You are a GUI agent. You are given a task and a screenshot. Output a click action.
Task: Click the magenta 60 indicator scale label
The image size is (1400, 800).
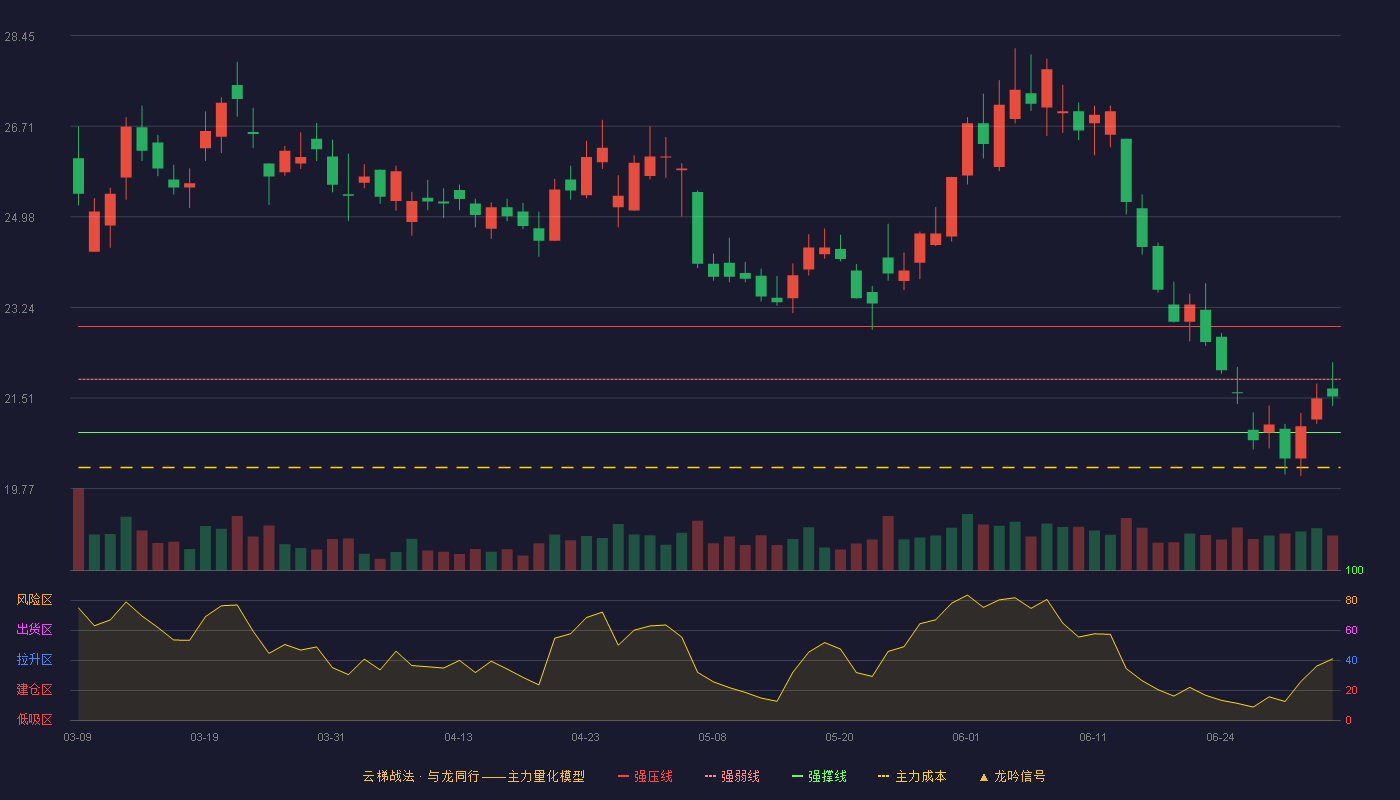click(1351, 631)
